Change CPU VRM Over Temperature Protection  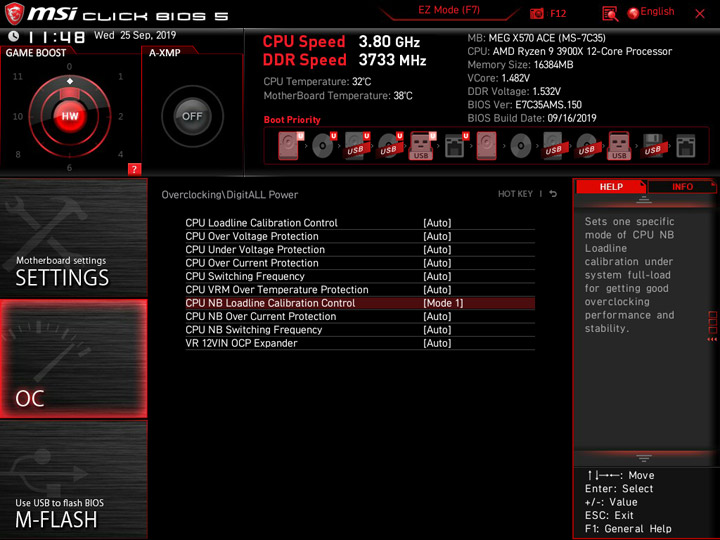[x=360, y=290]
